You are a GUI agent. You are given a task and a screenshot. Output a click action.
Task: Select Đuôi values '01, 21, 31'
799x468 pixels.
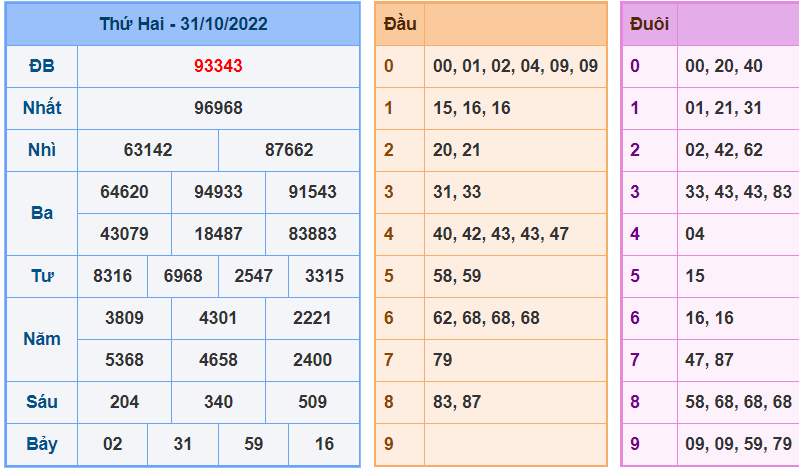(724, 108)
